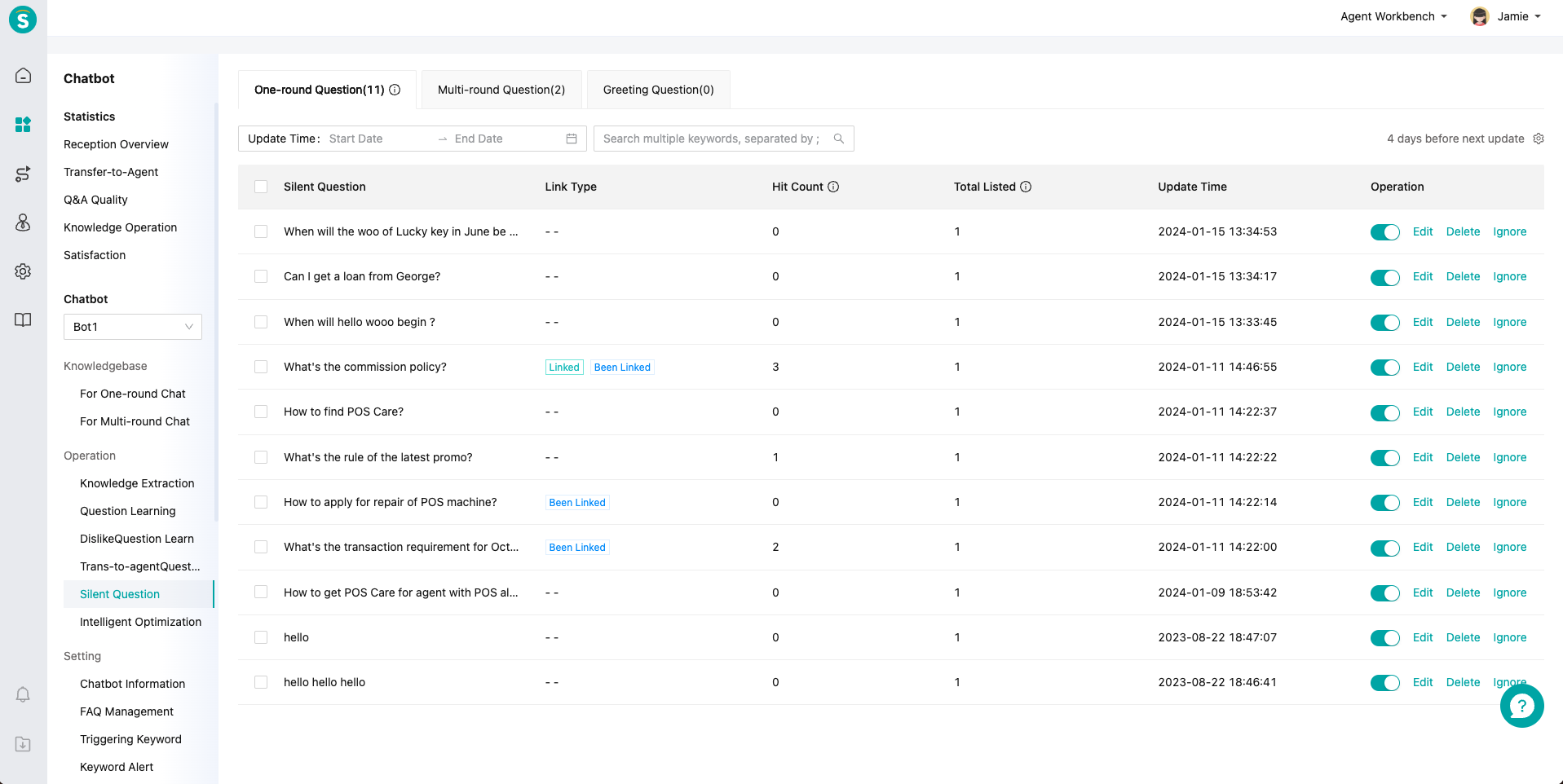Check the box for 'hello hello hello' row
Image resolution: width=1563 pixels, height=784 pixels.
[x=261, y=682]
